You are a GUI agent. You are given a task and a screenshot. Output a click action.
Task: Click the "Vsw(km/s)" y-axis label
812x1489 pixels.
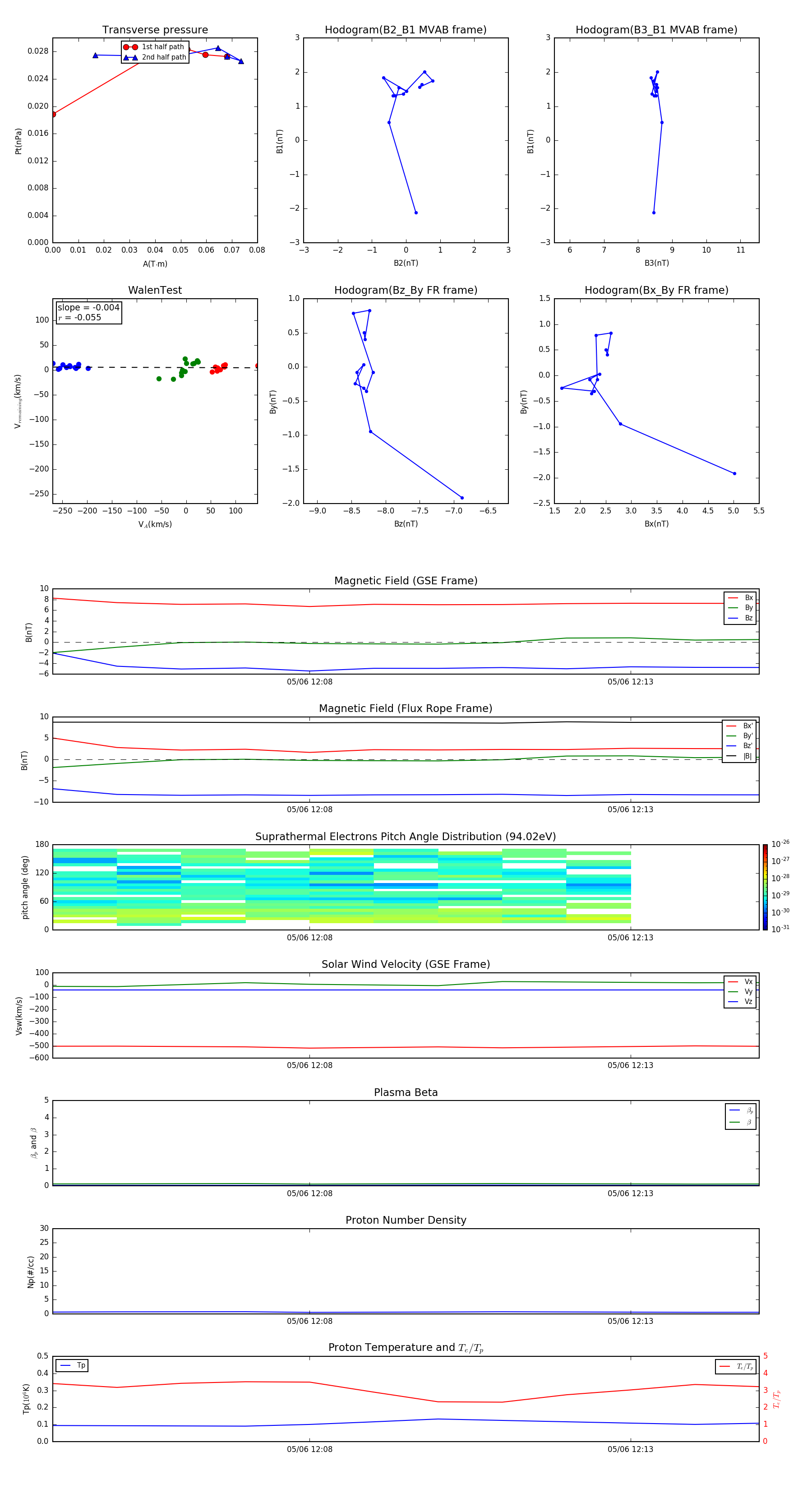(18, 1016)
